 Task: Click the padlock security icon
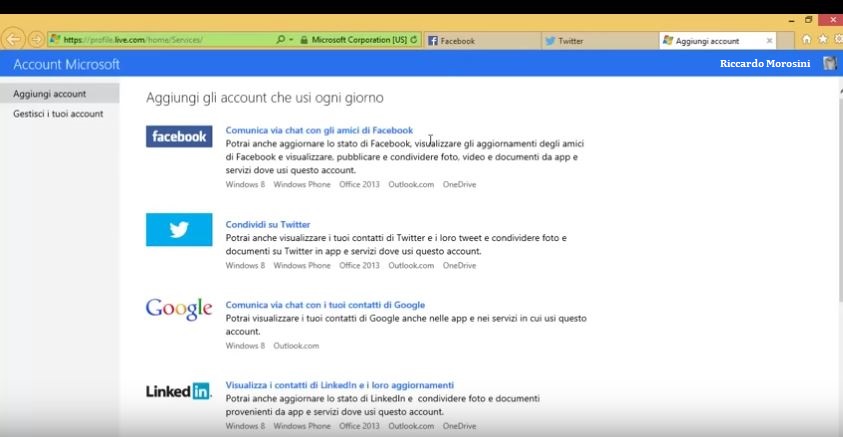click(x=304, y=40)
